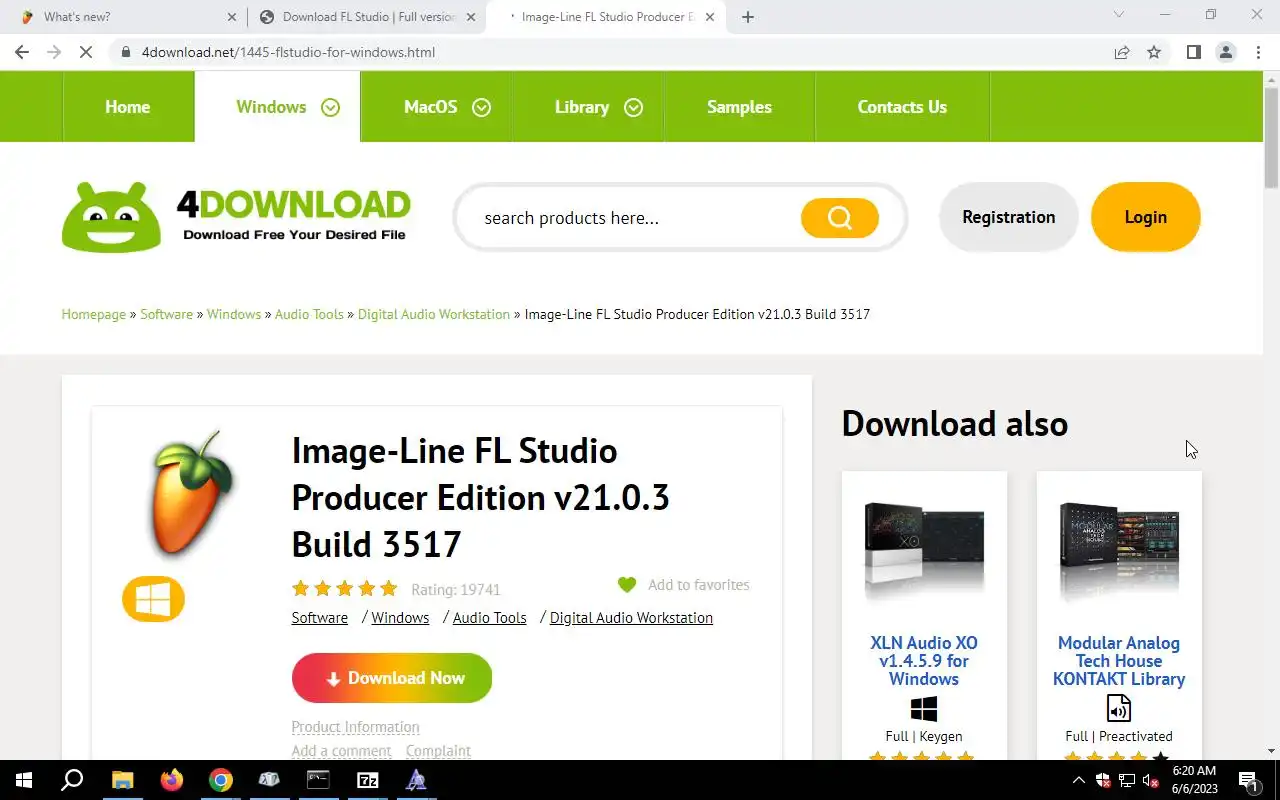This screenshot has height=800, width=1280.
Task: Open the Chrome three-dot menu
Action: 1257,52
